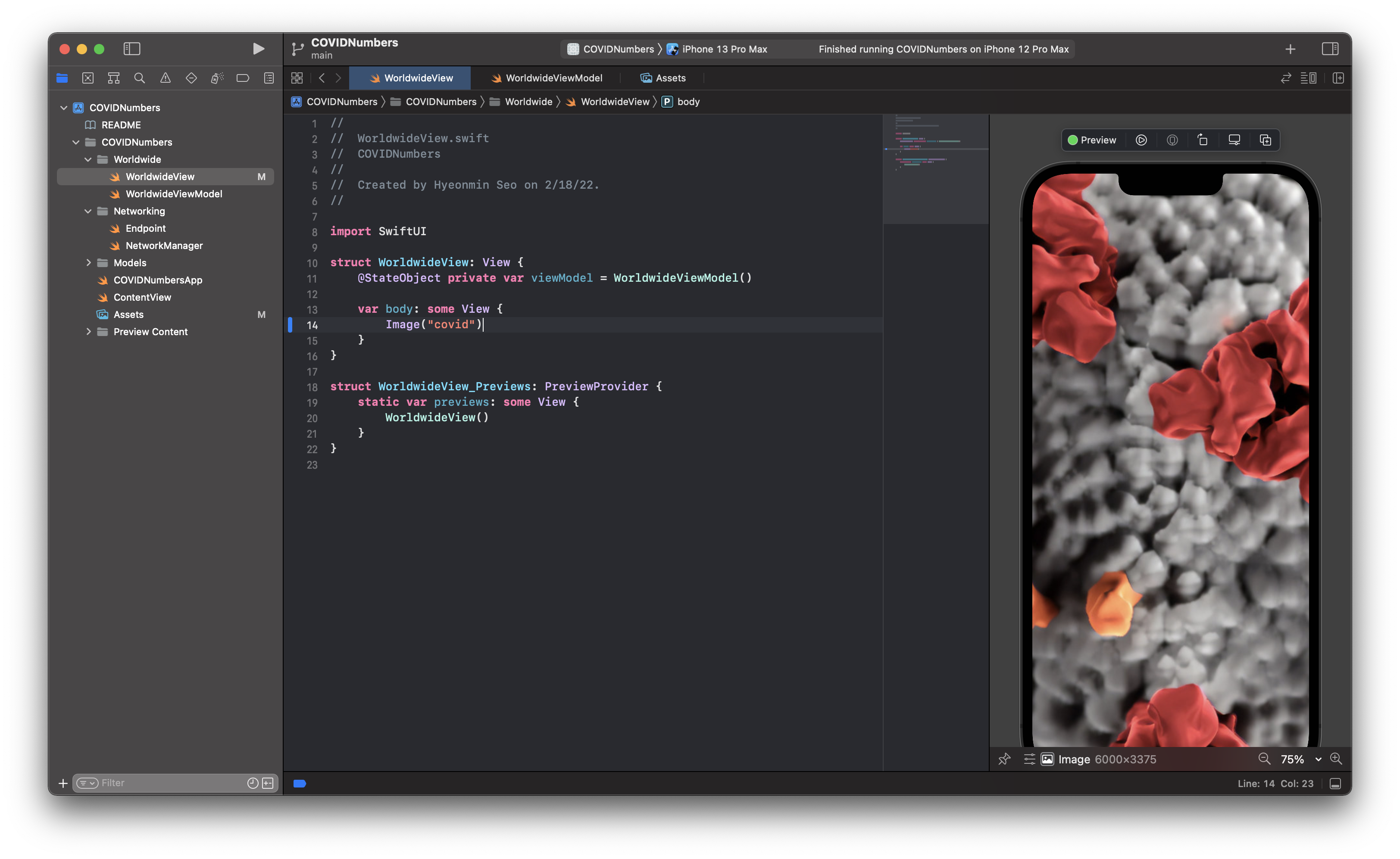Open the Issue navigator warning icon
Screen dimensions: 1400x859
click(166, 78)
